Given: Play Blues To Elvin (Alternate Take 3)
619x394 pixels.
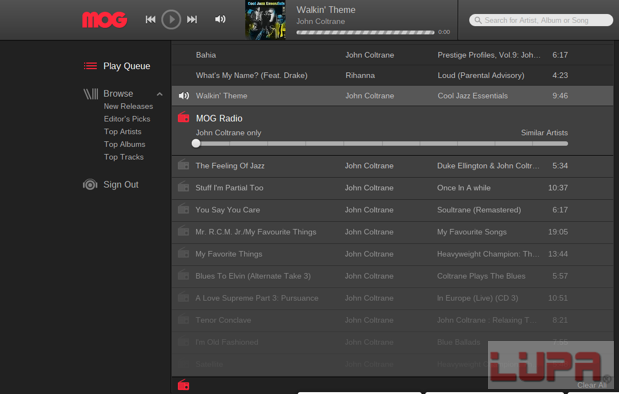Looking at the screenshot, I should pyautogui.click(x=253, y=276).
